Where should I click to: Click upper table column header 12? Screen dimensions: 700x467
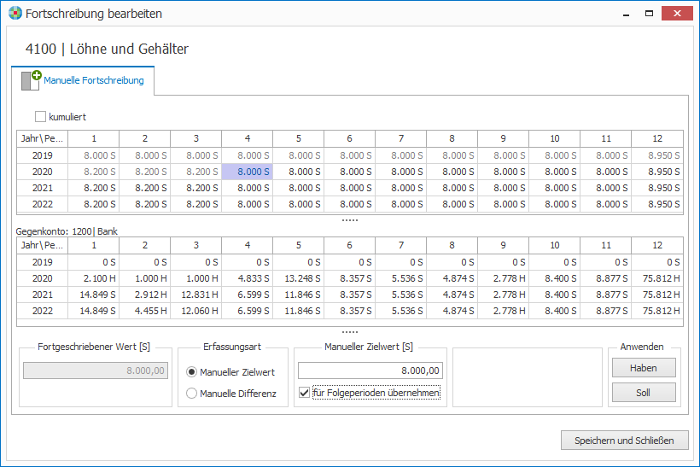[658, 139]
